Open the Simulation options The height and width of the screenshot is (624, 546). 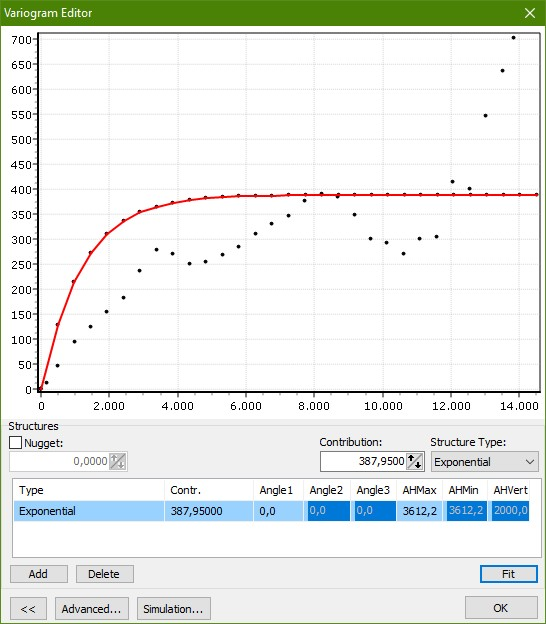tap(174, 608)
